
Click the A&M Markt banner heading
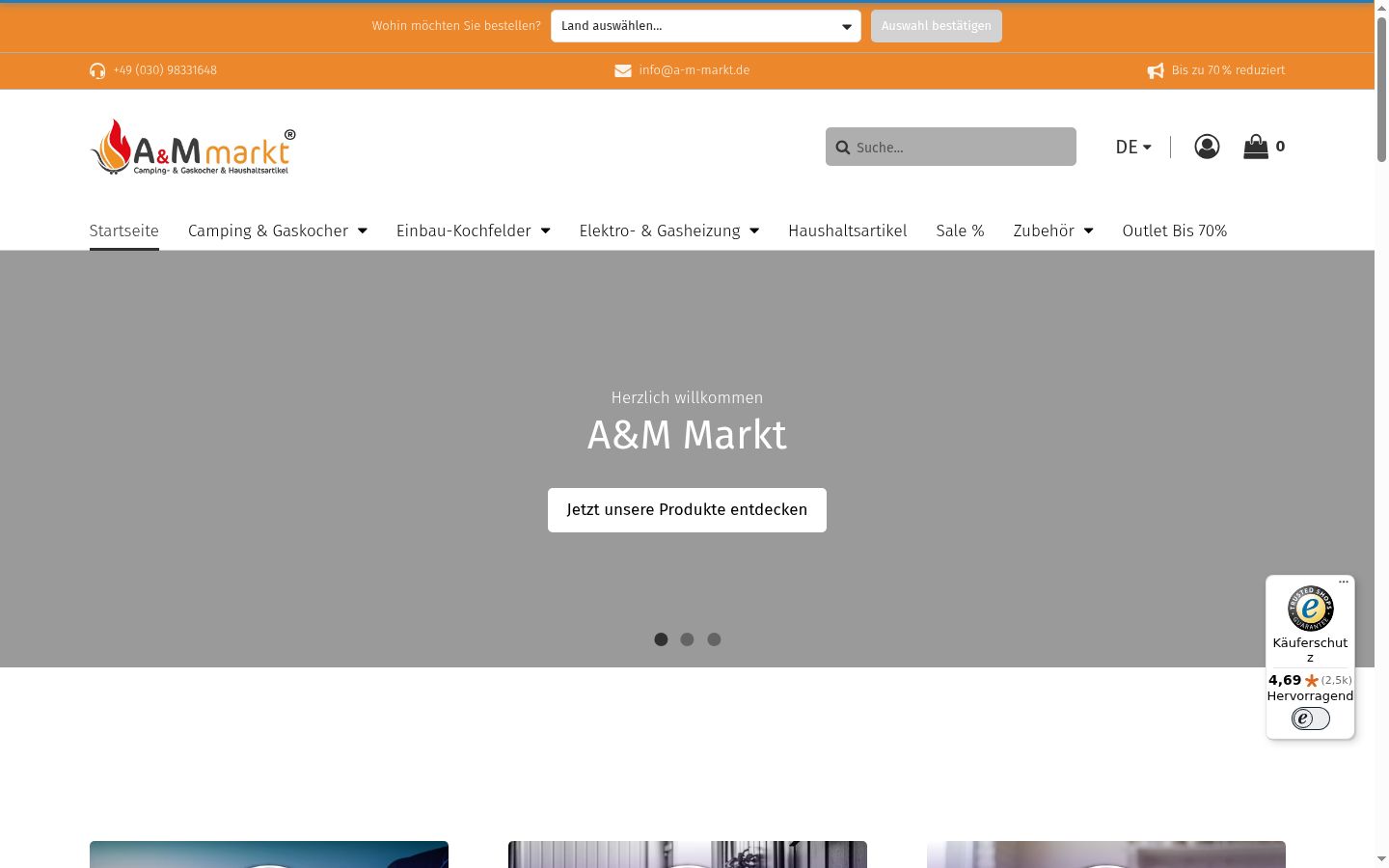click(x=687, y=435)
